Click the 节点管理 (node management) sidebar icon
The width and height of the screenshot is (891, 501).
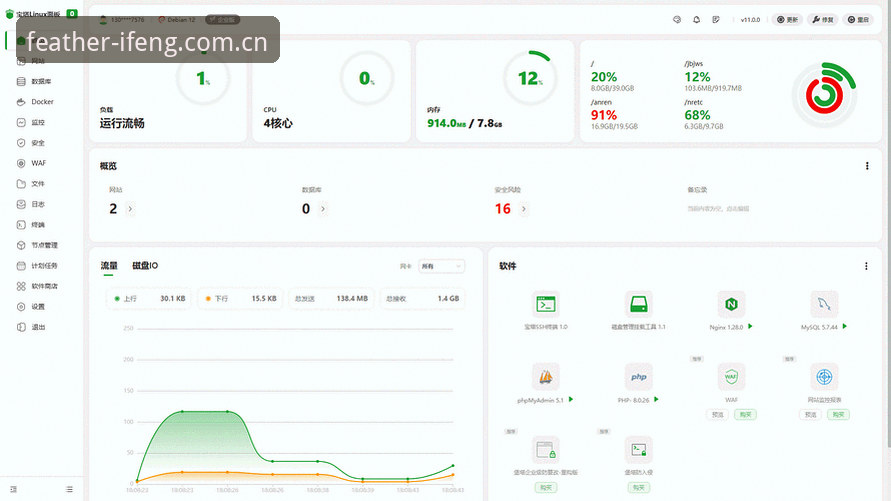click(x=21, y=245)
